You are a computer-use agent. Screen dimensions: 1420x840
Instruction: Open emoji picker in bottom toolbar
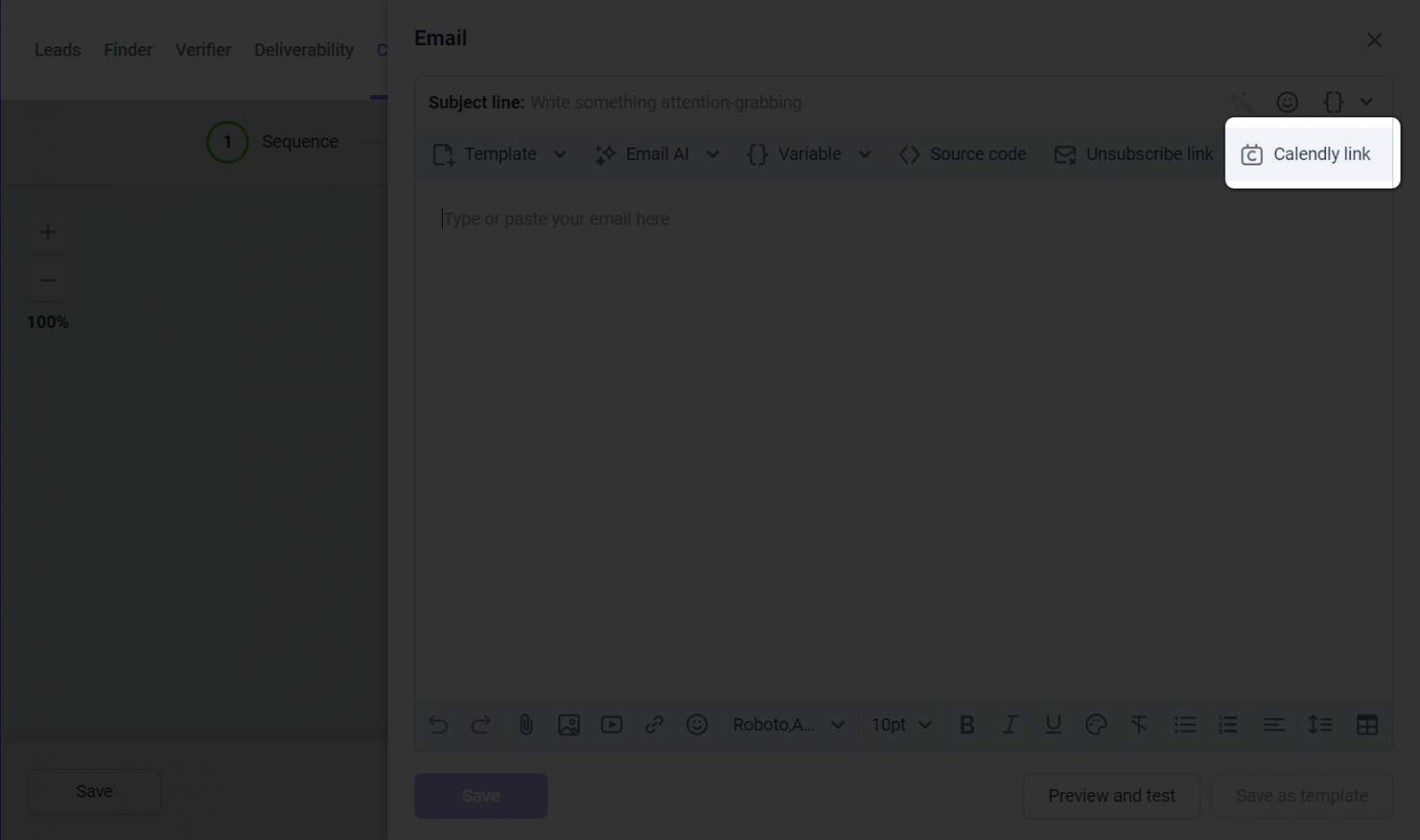tap(697, 725)
